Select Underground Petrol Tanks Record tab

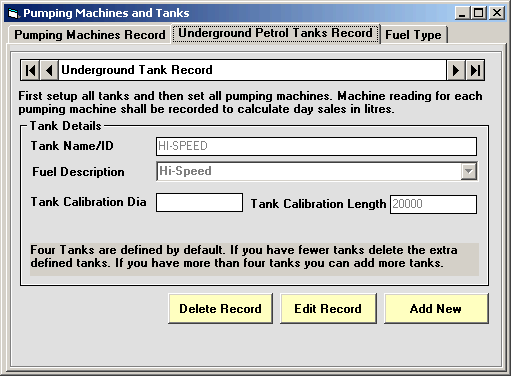coord(275,33)
